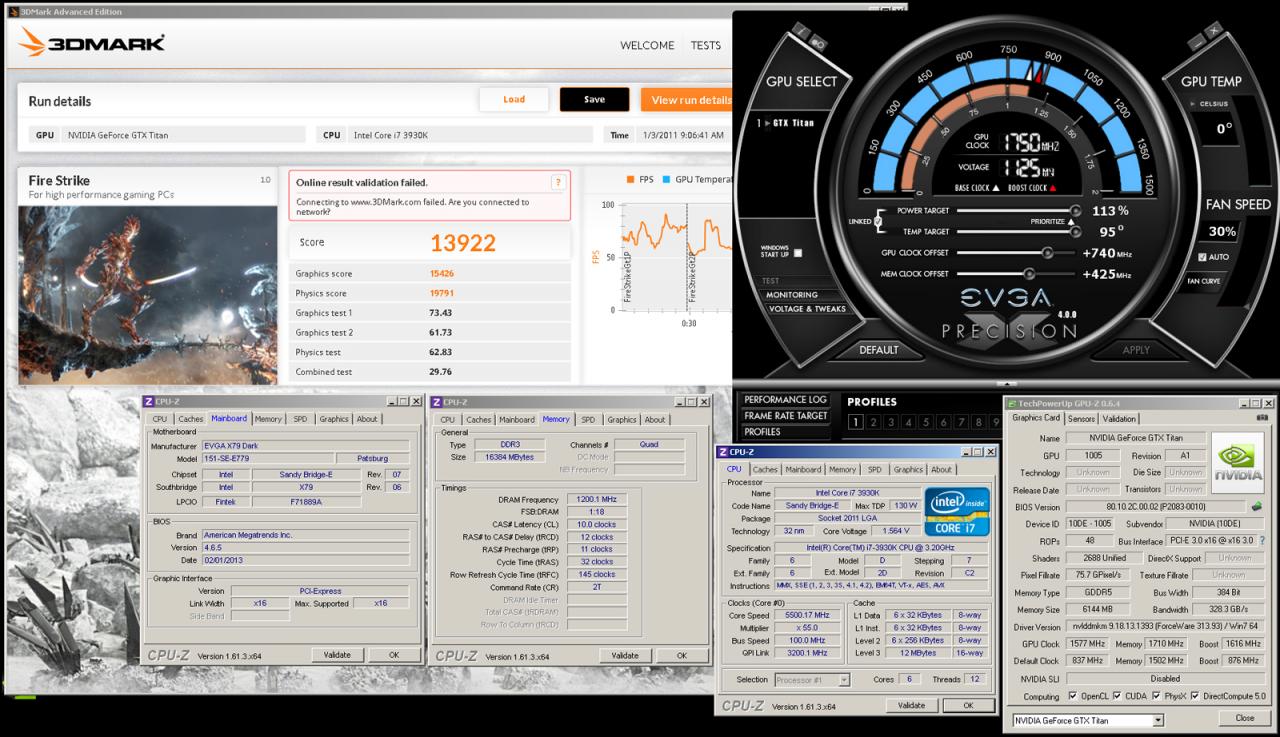The image size is (1280, 737).
Task: Click the Z icon of CPU-Z Mainboard window
Action: 149,401
